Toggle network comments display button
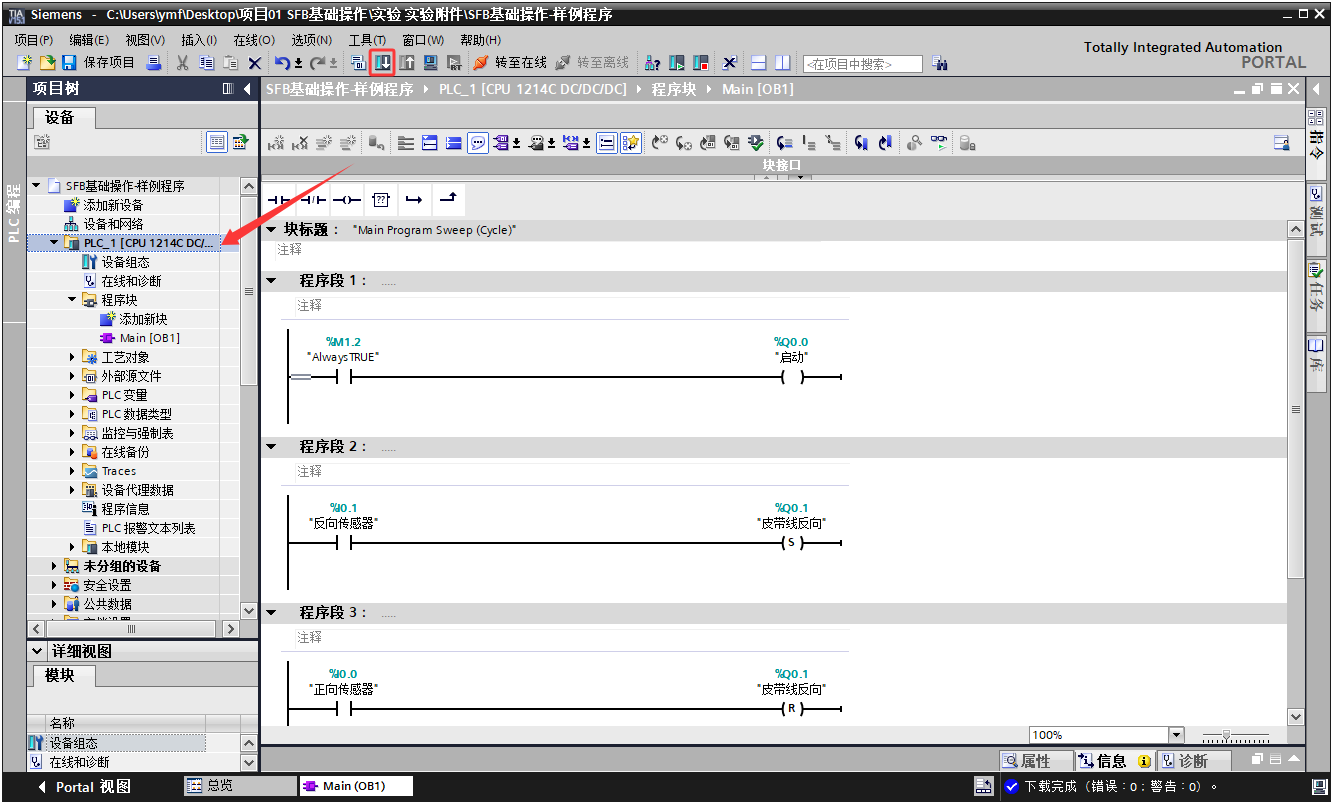The width and height of the screenshot is (1333, 804). 606,143
